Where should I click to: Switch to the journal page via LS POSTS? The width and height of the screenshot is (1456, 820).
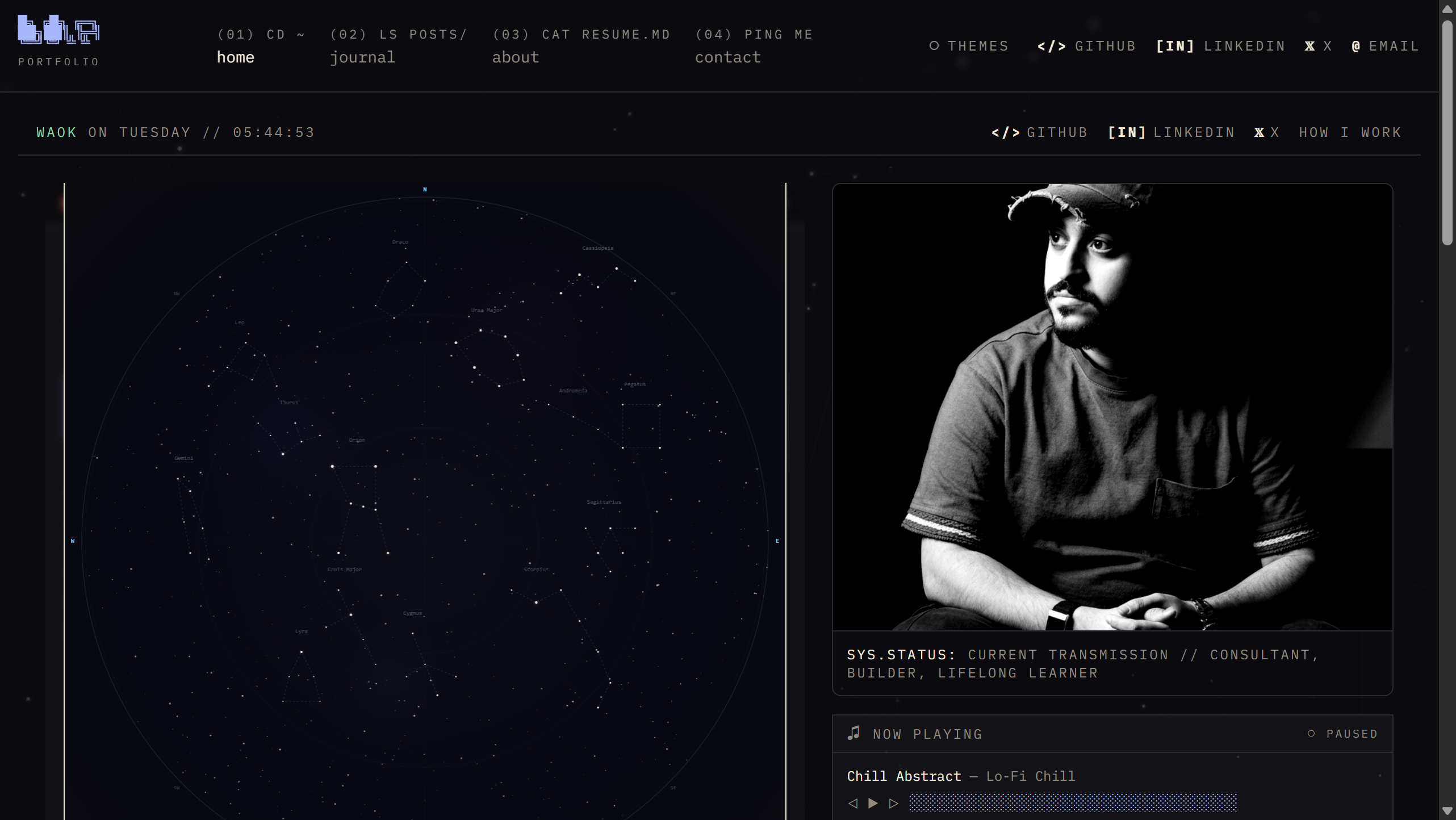(398, 45)
